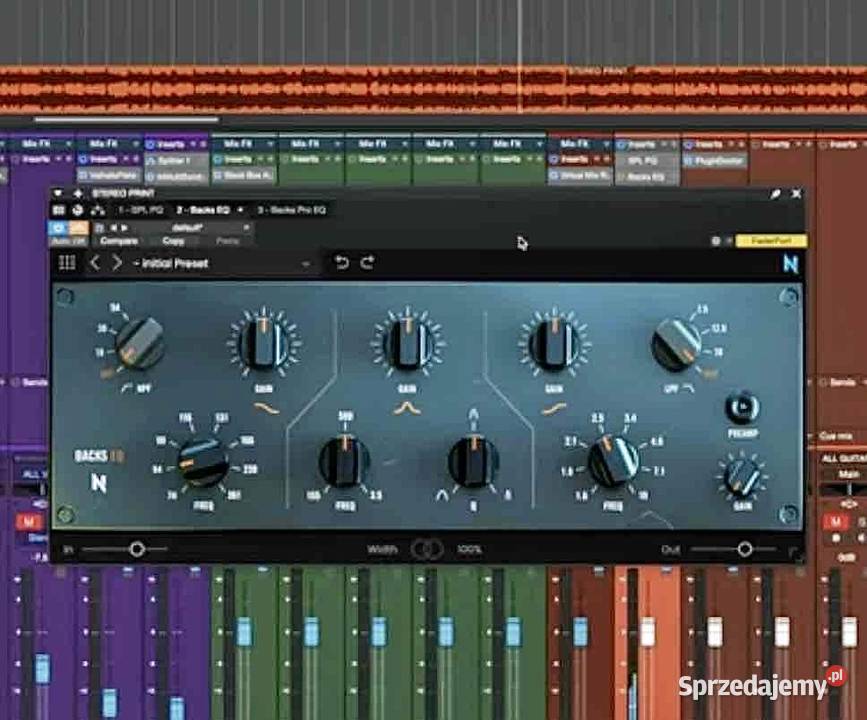Viewport: 867px width, 720px height.
Task: Click the routing icon in the plugin header
Action: pyautogui.click(x=98, y=211)
